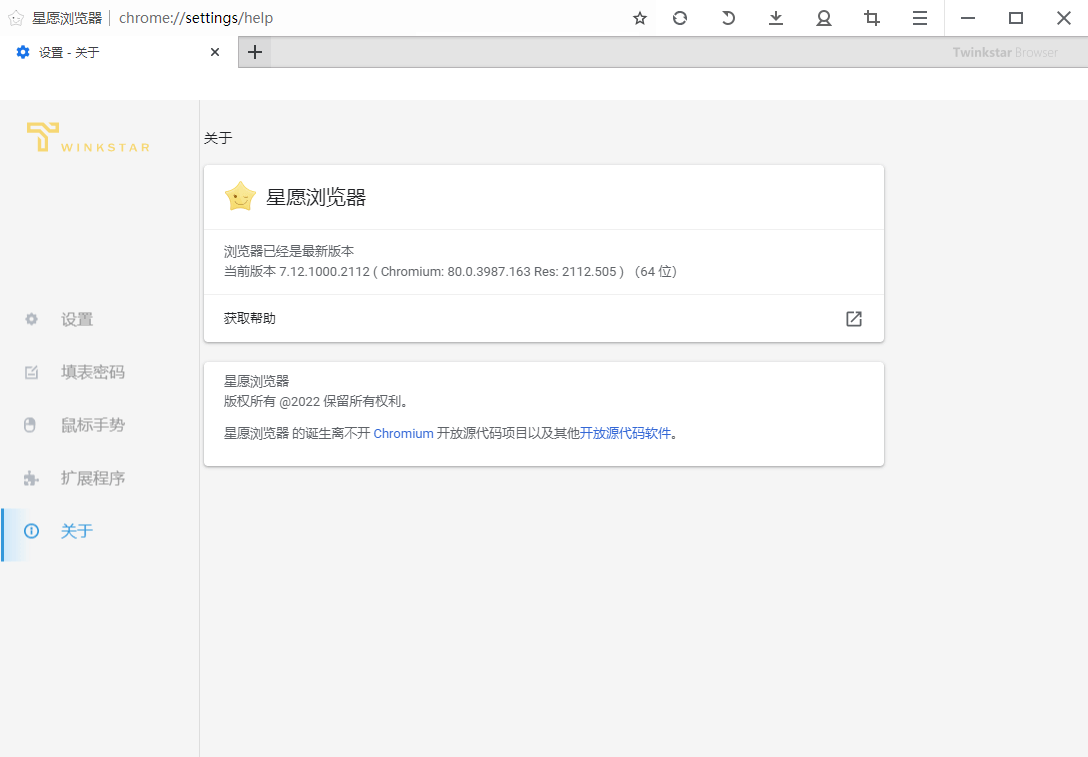Screen dimensions: 1088x757
Task: Open 设置 in the sidebar
Action: (x=77, y=319)
